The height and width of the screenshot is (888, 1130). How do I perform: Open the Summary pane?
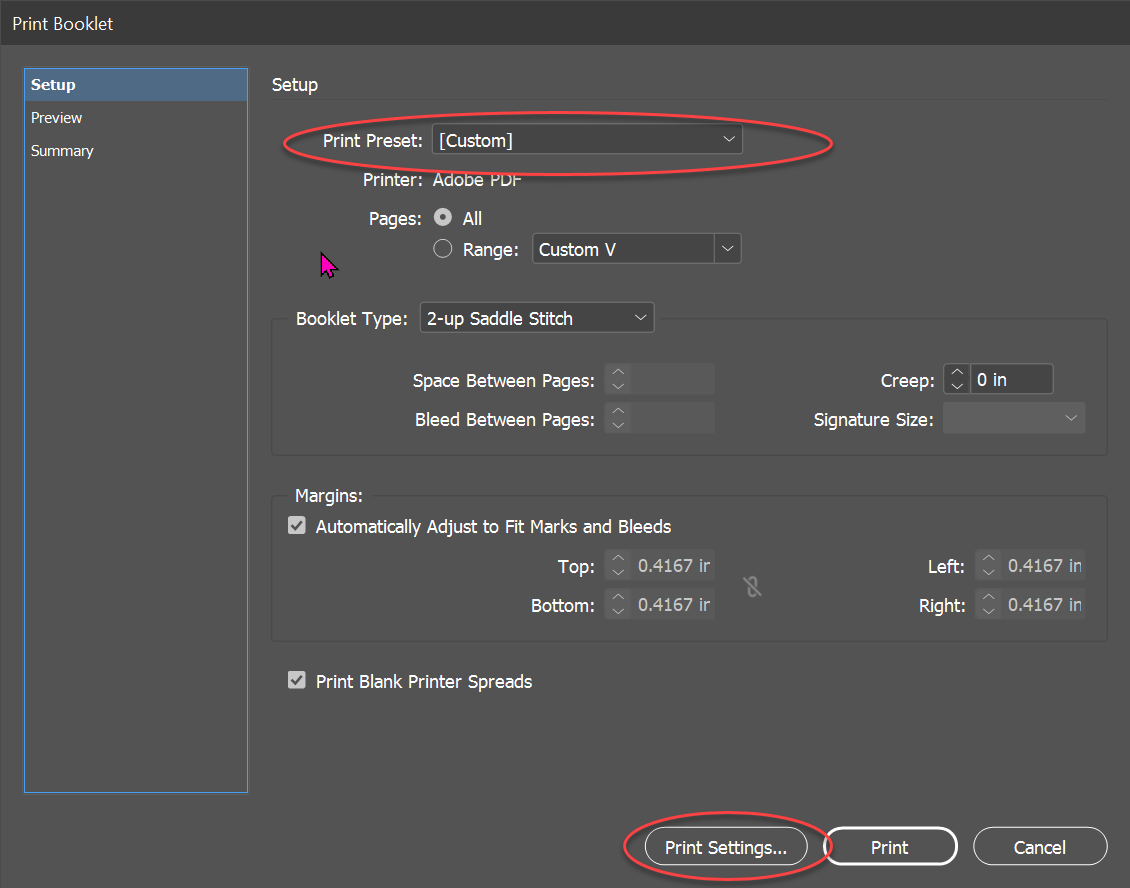tap(62, 150)
